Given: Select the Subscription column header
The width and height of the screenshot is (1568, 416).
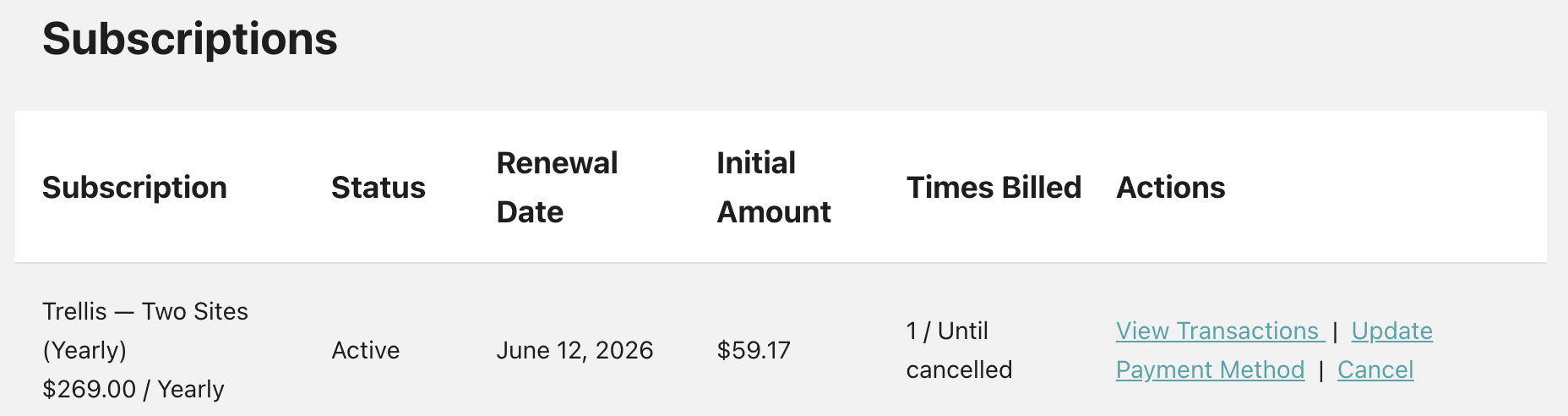Looking at the screenshot, I should [134, 187].
